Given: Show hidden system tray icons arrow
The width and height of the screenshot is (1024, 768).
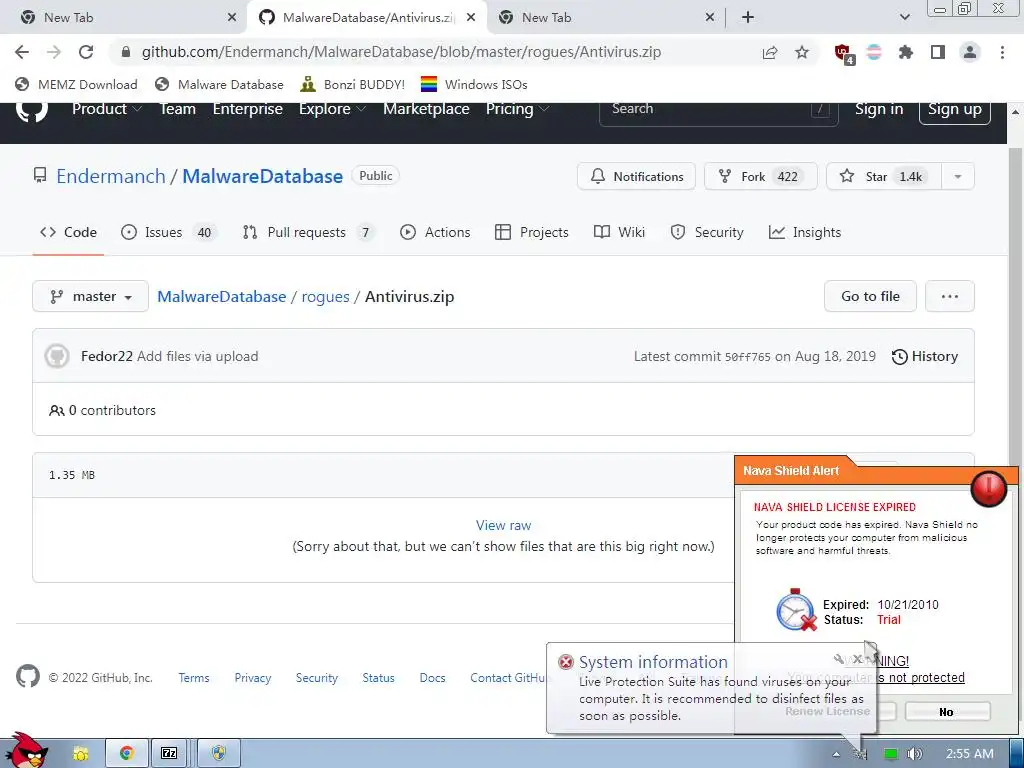Looking at the screenshot, I should (836, 754).
